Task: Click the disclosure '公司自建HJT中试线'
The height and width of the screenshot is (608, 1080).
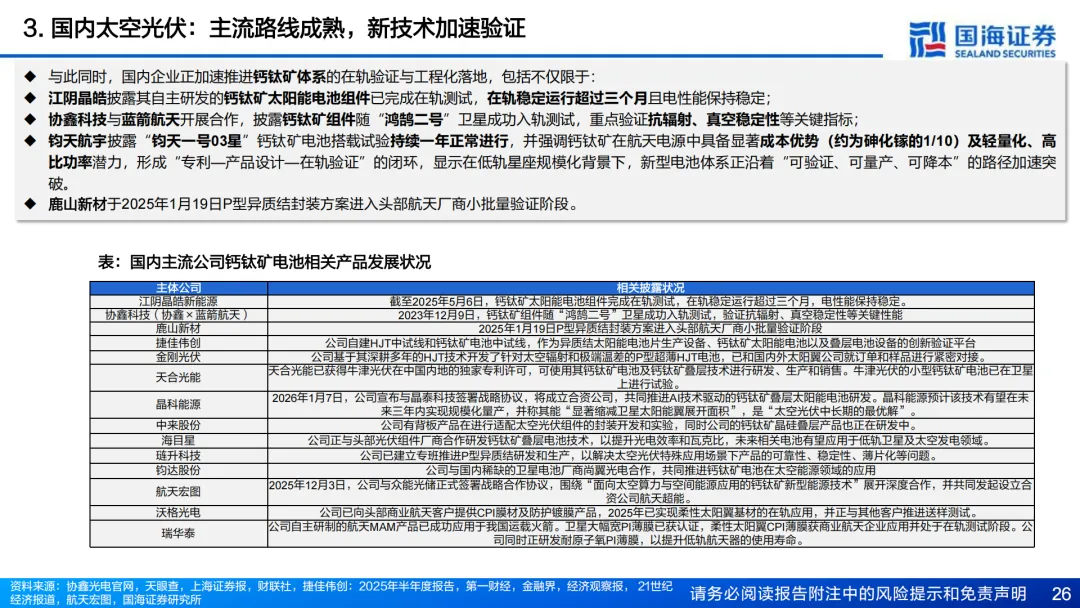Action: click(650, 343)
